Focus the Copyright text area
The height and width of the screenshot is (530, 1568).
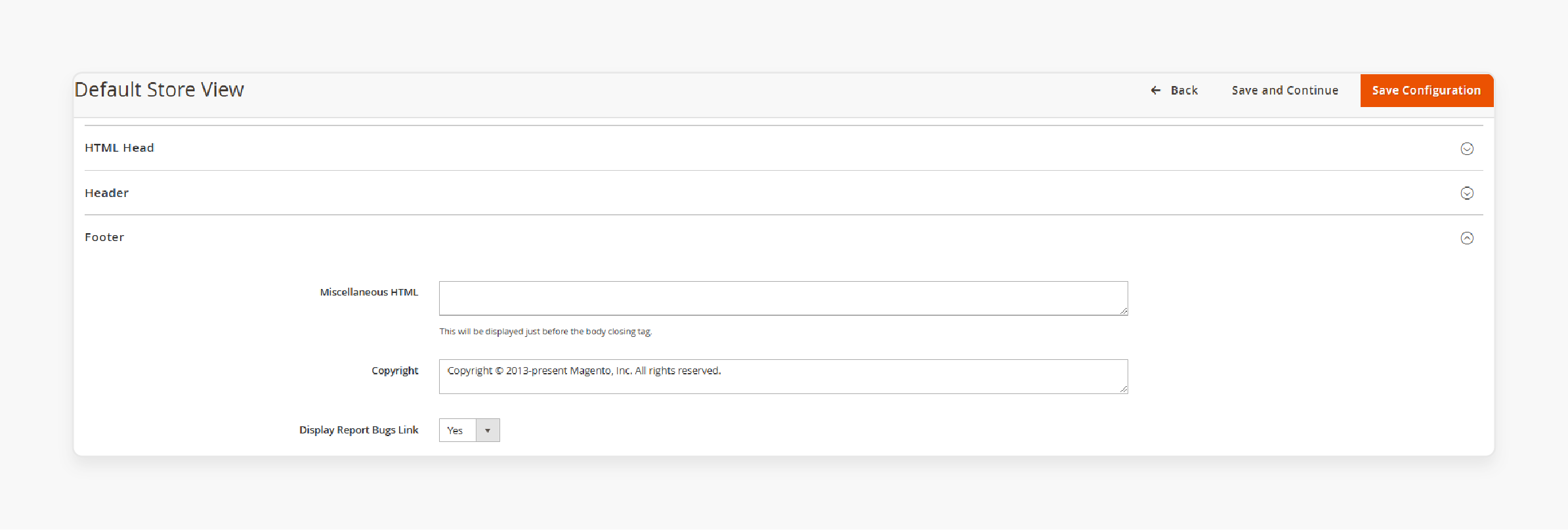coord(783,376)
